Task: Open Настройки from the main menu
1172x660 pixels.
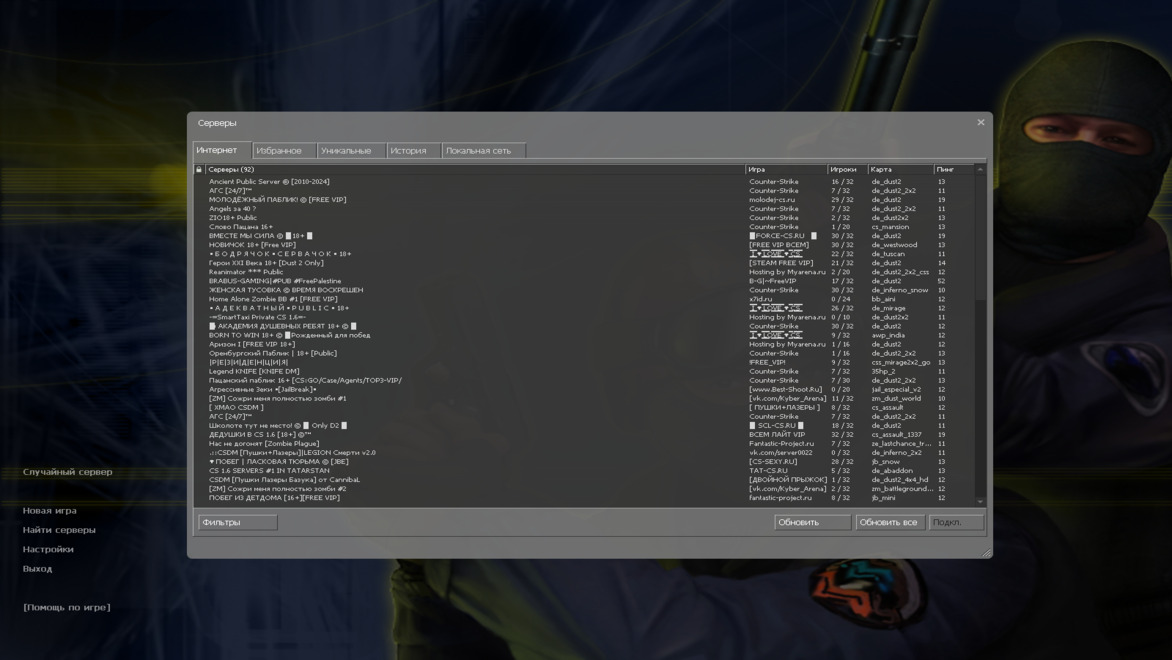Action: (48, 549)
